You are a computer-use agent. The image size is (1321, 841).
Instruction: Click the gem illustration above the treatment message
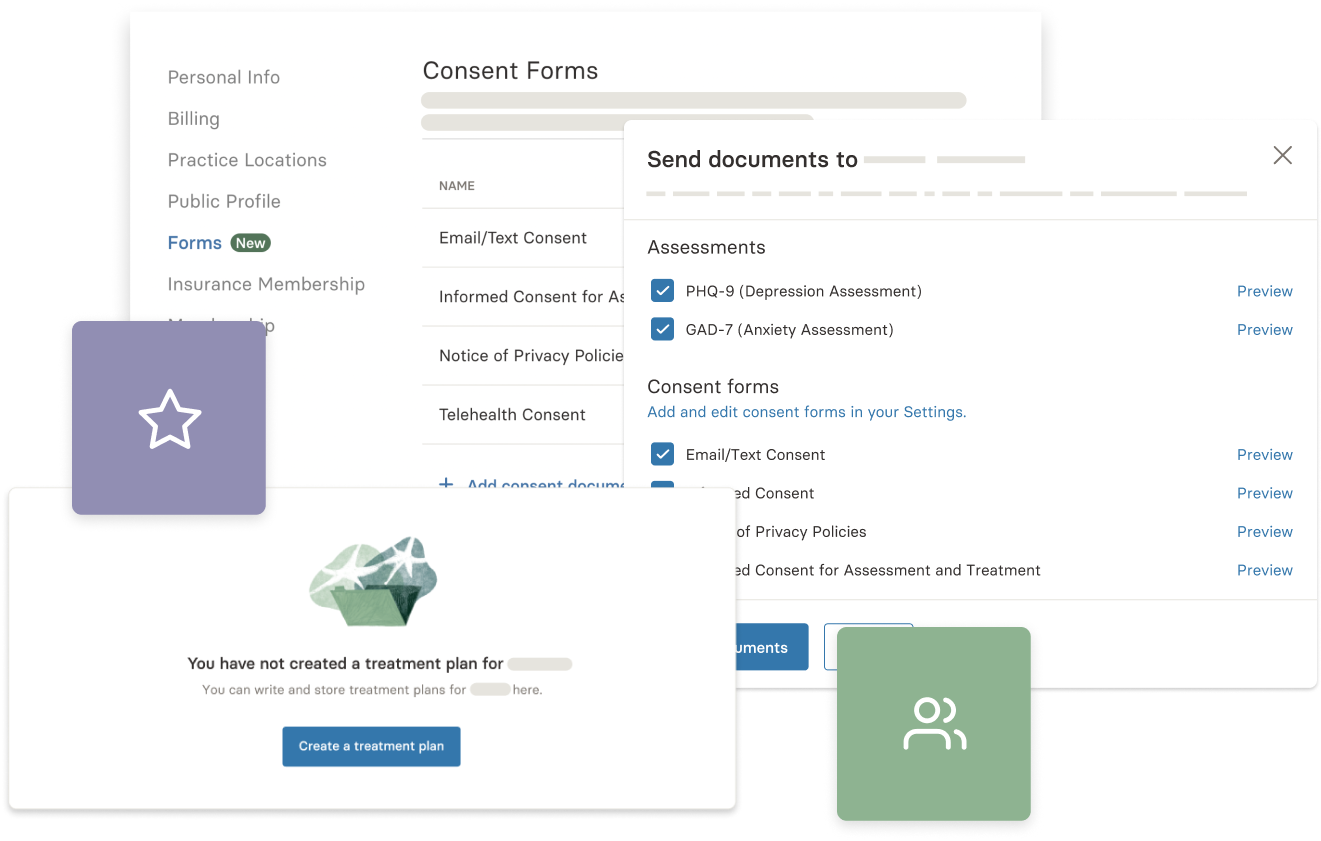[371, 582]
